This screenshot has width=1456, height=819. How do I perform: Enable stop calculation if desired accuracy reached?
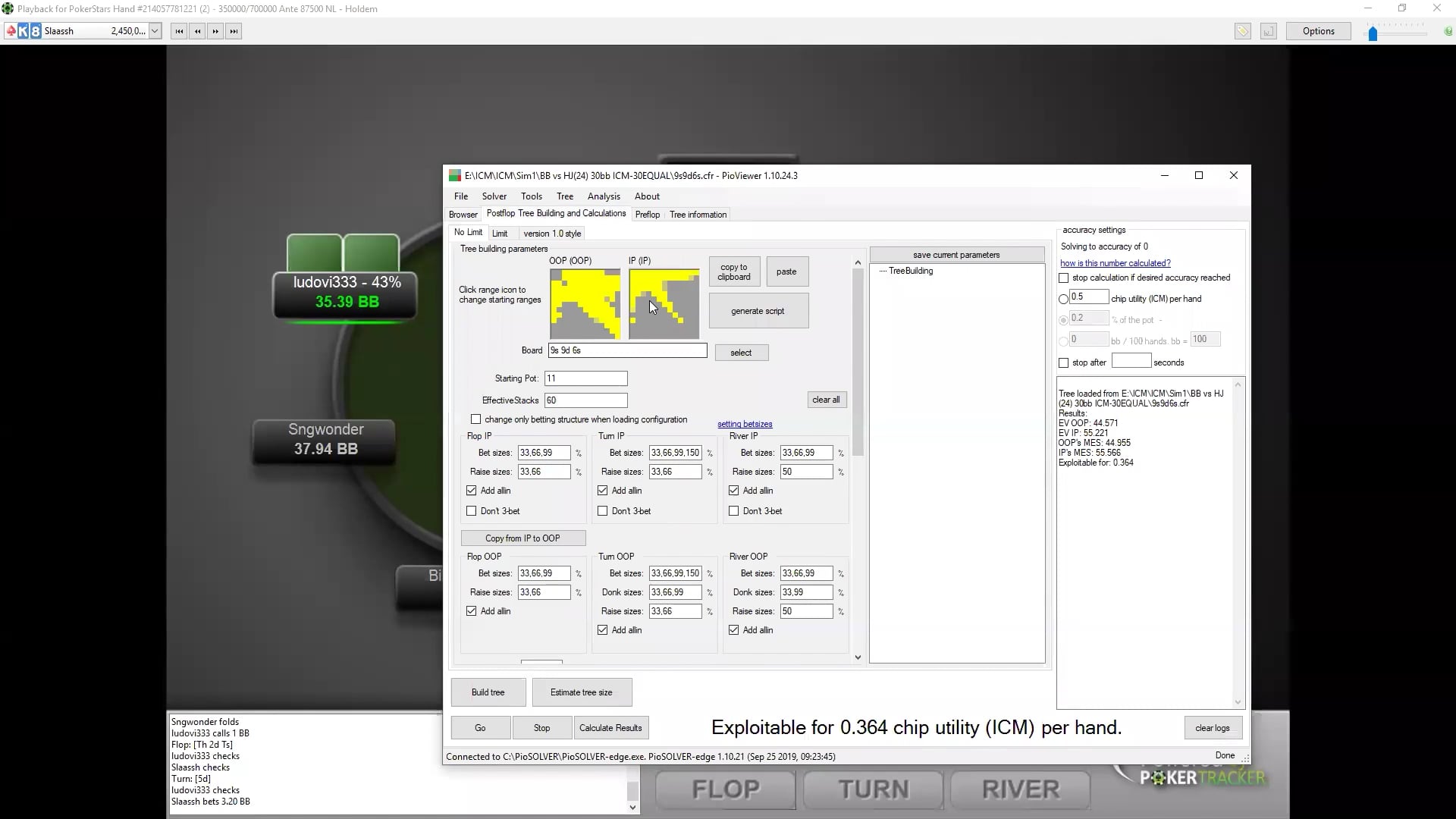click(1064, 278)
